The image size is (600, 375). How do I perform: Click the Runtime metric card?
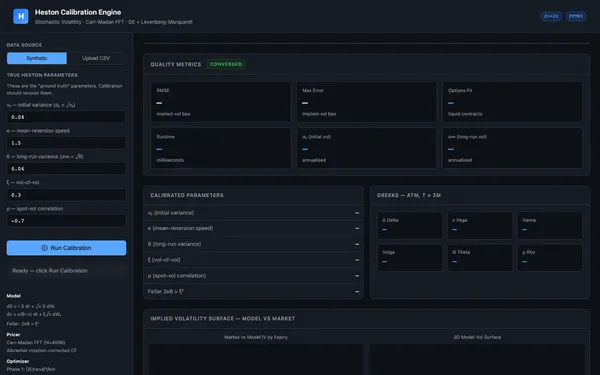click(221, 148)
